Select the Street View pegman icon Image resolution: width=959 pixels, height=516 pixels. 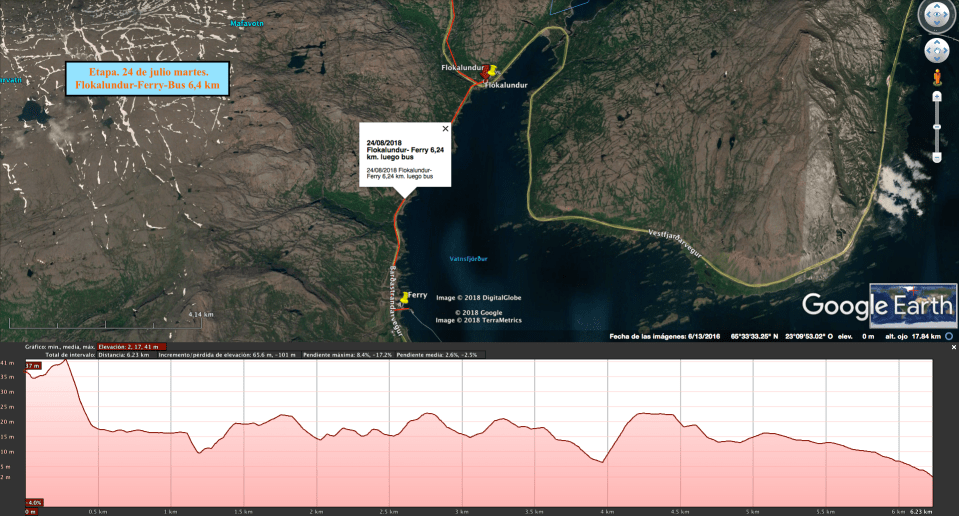[937, 76]
